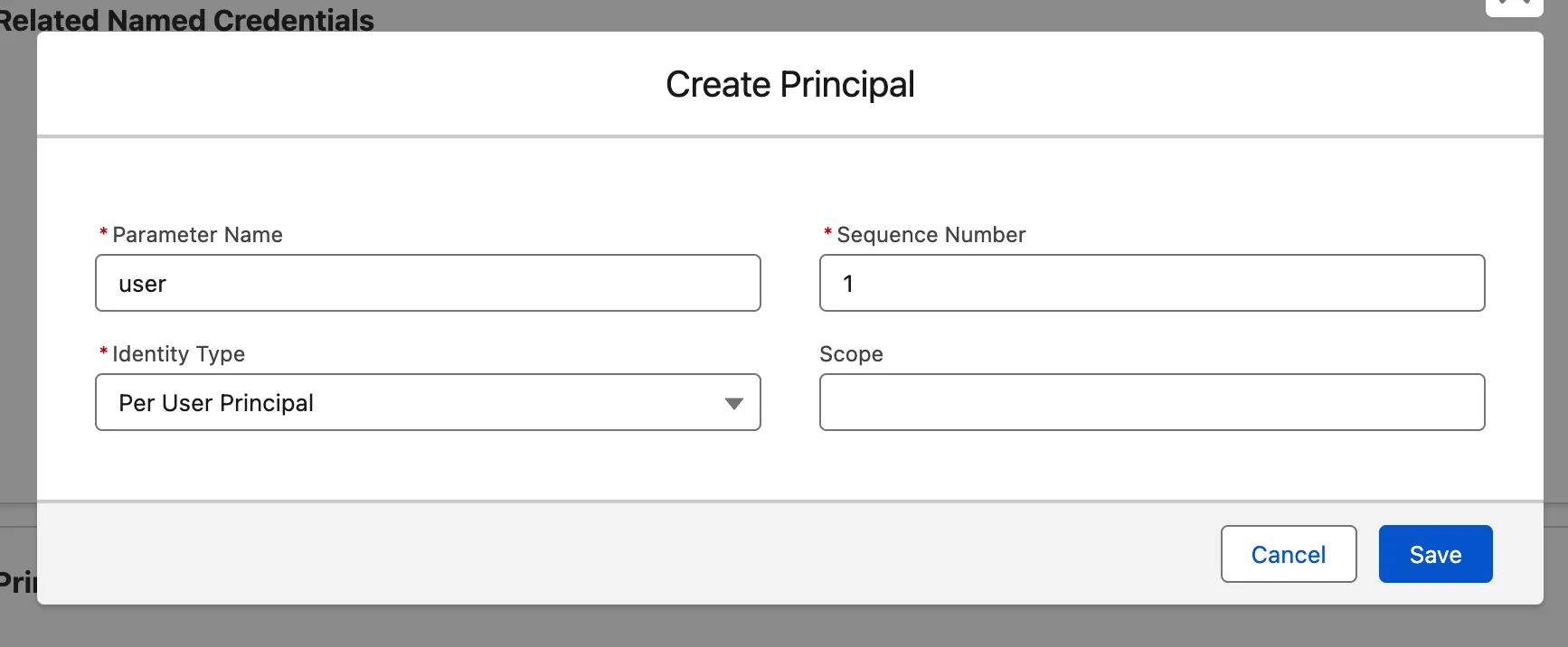This screenshot has width=1568, height=647.
Task: Click the Create Principal dialog title
Action: (x=789, y=85)
